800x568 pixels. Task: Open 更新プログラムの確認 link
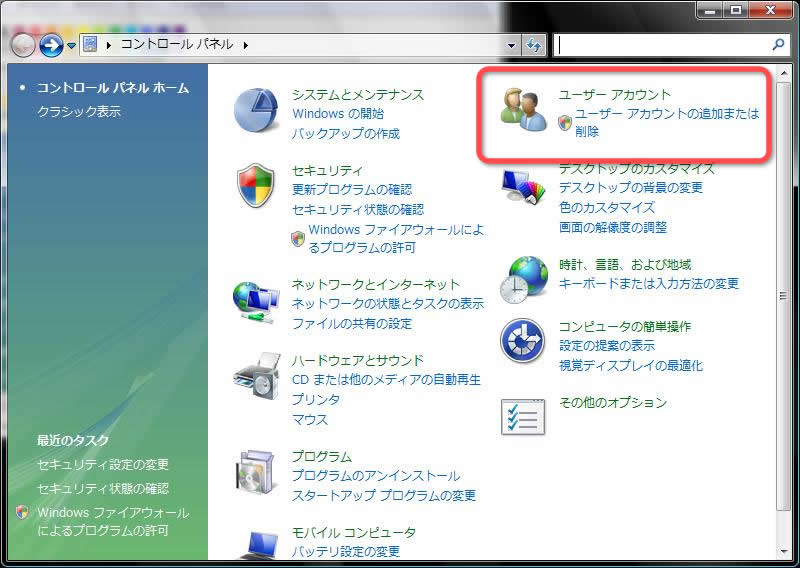352,190
